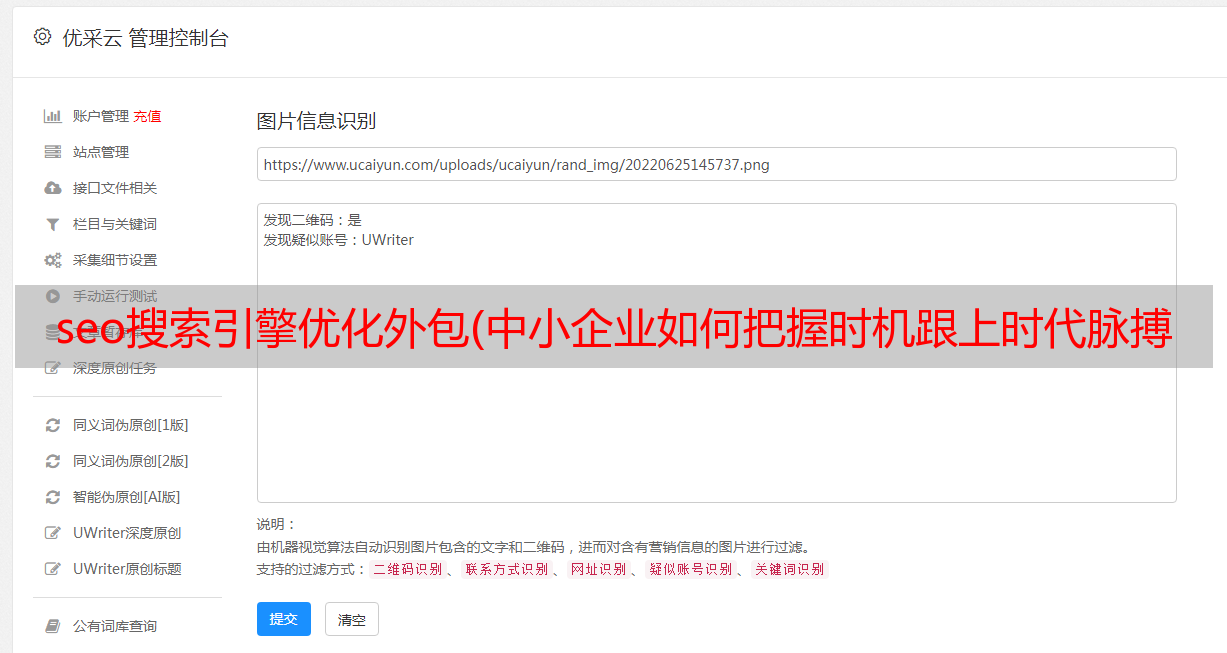The height and width of the screenshot is (653, 1227).
Task: Click the 优采云 管理控制台 title
Action: pos(145,38)
